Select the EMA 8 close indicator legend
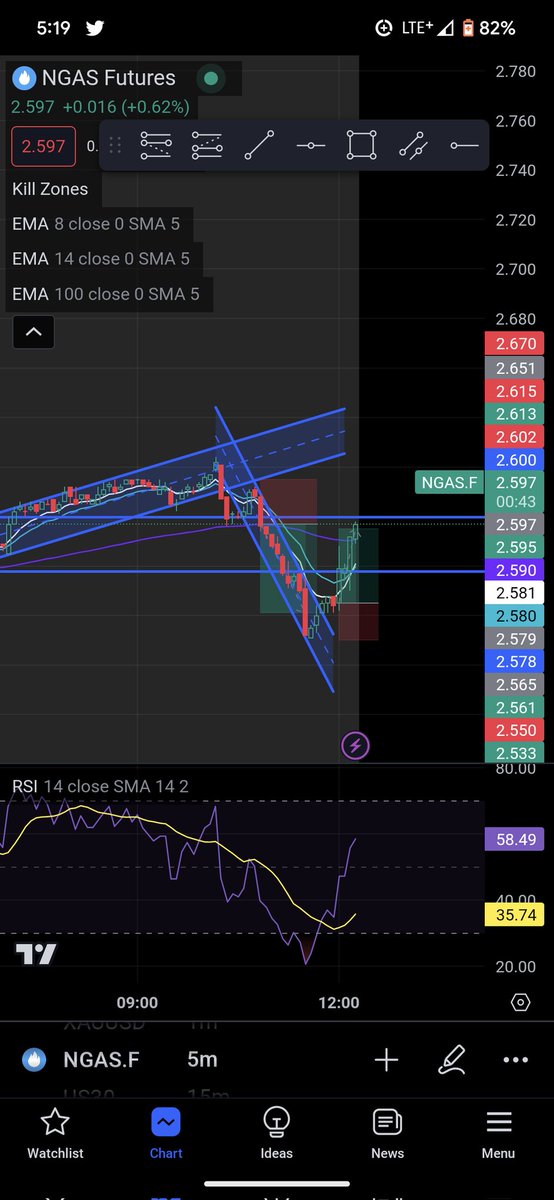The width and height of the screenshot is (554, 1200). (96, 224)
